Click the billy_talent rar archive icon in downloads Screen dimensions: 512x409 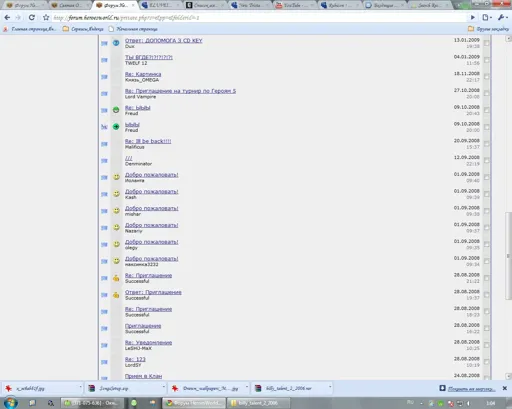258,388
